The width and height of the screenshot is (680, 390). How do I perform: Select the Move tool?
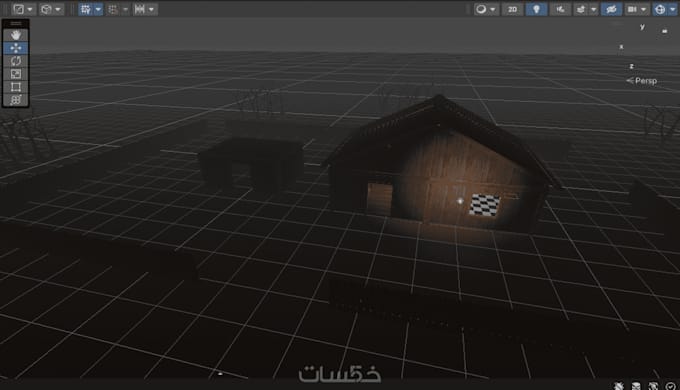coord(16,48)
